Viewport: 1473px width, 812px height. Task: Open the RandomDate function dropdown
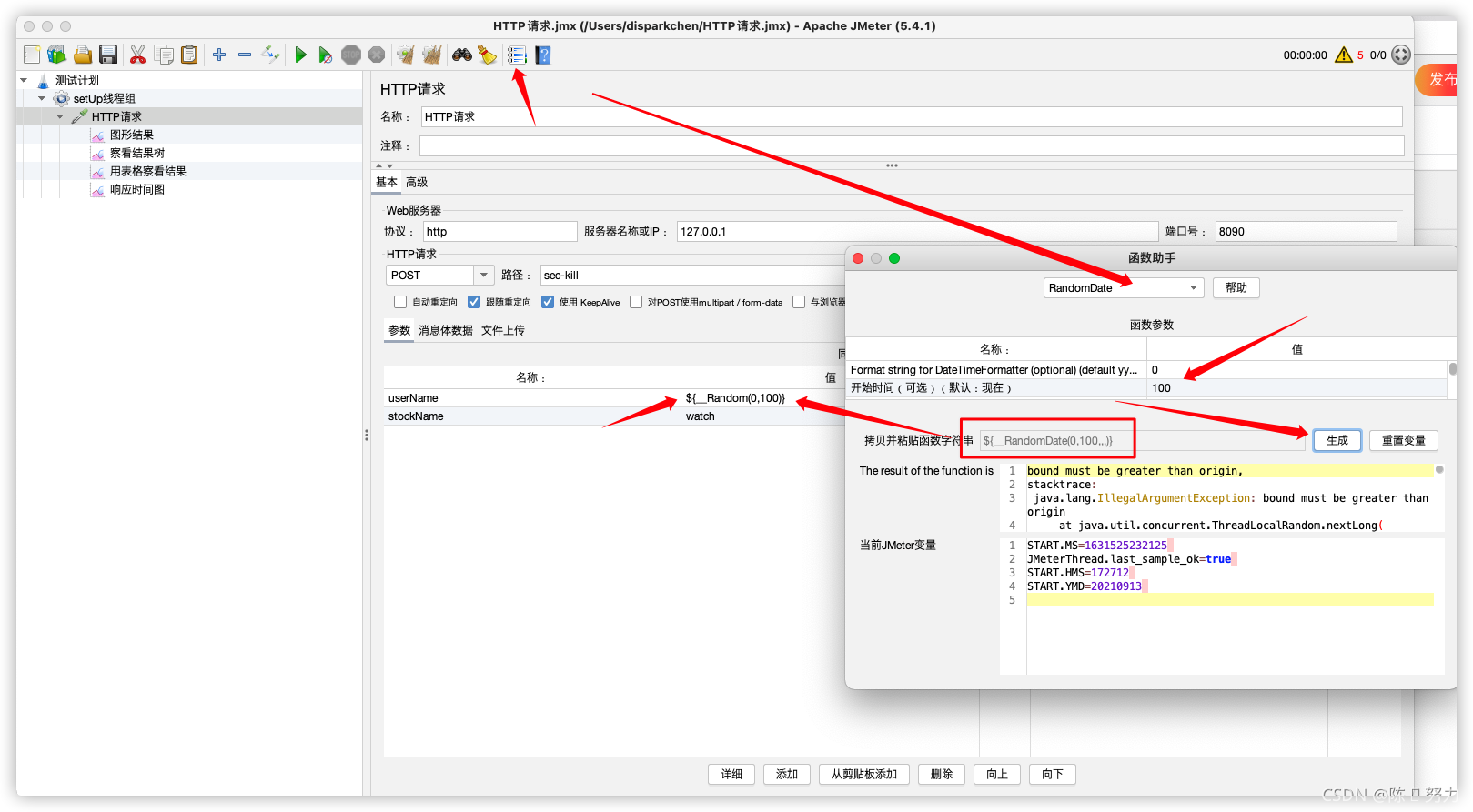click(x=1193, y=287)
